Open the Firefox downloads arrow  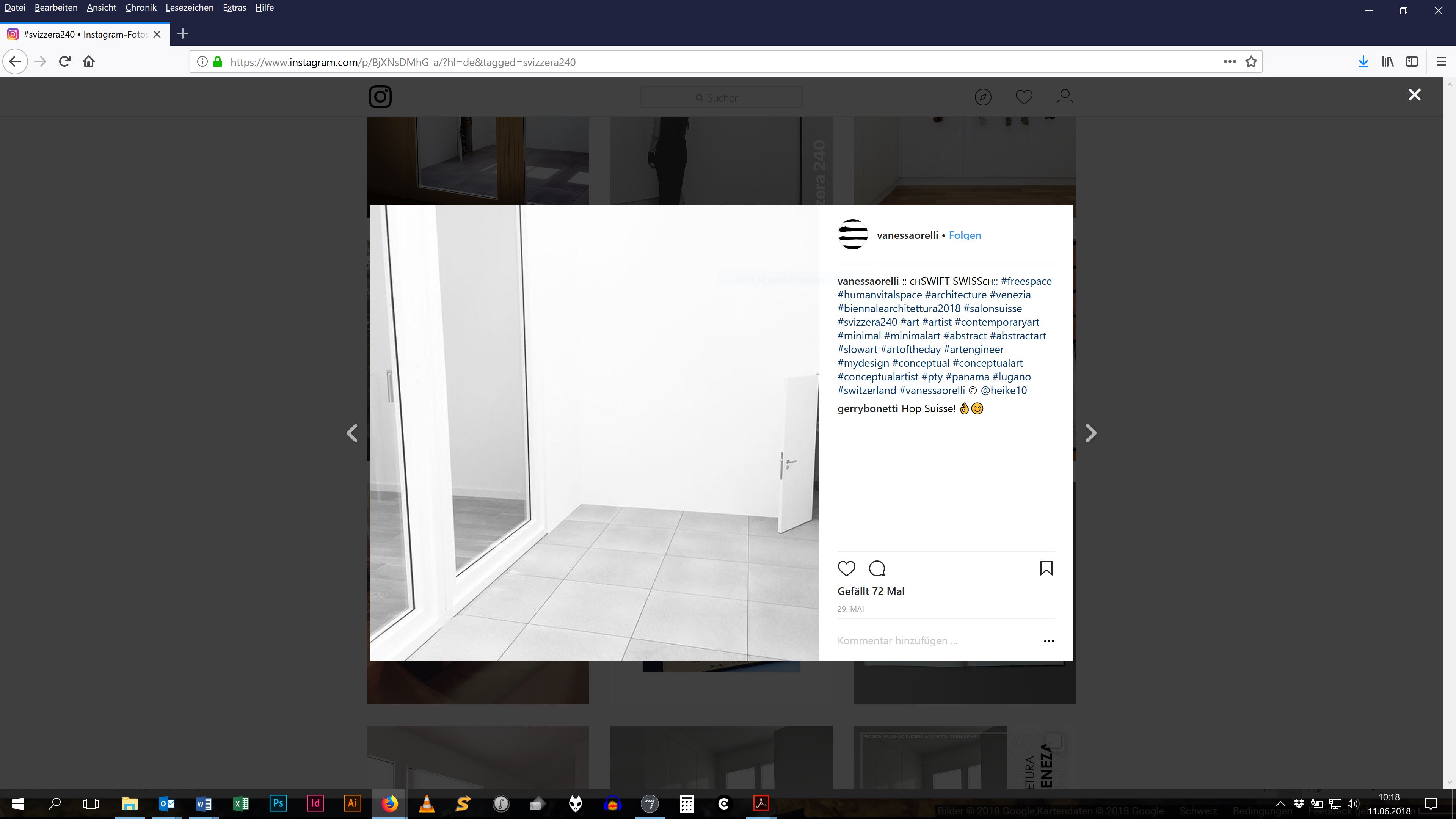coord(1363,61)
